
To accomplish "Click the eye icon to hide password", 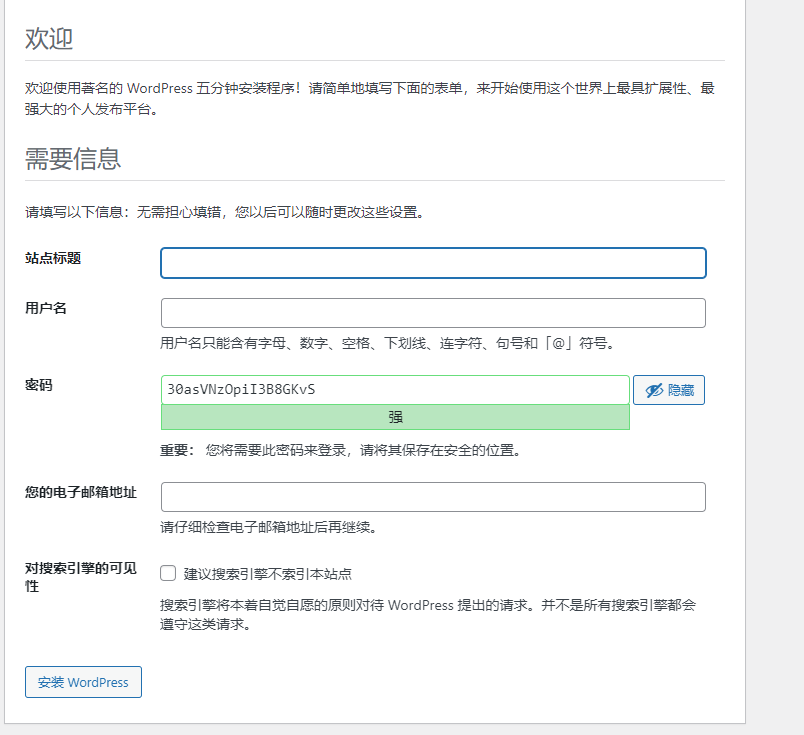I will pos(655,390).
